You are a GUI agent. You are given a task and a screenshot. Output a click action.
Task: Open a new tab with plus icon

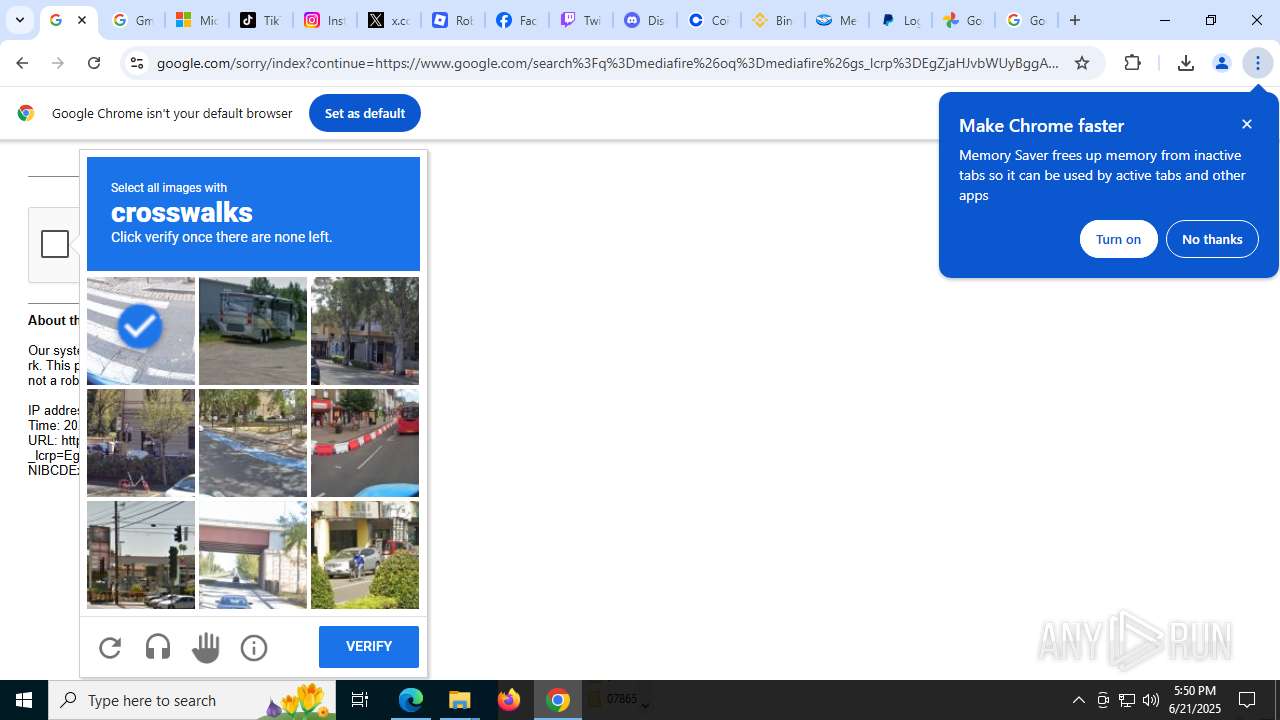(x=1075, y=20)
